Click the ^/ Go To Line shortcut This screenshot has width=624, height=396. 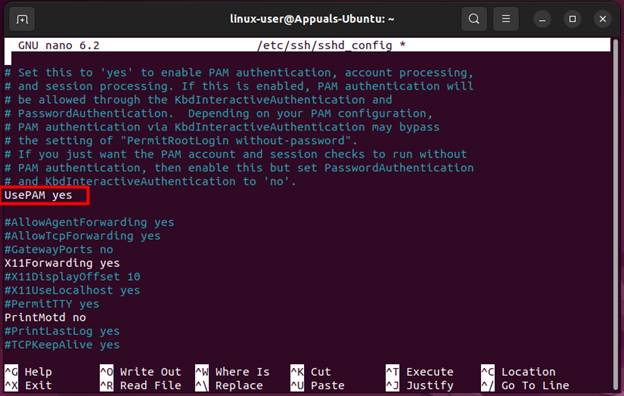coord(525,385)
